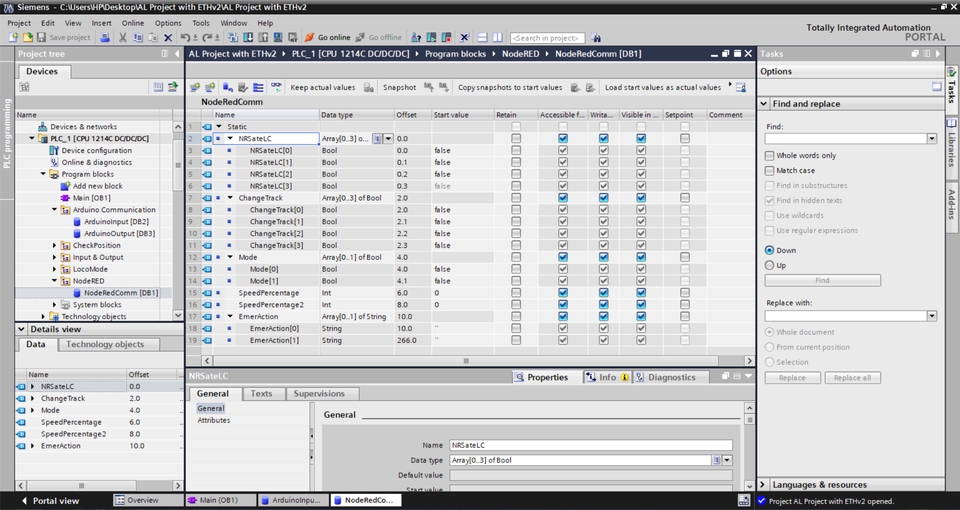Click the Search in project field
The height and width of the screenshot is (510, 960).
547,38
